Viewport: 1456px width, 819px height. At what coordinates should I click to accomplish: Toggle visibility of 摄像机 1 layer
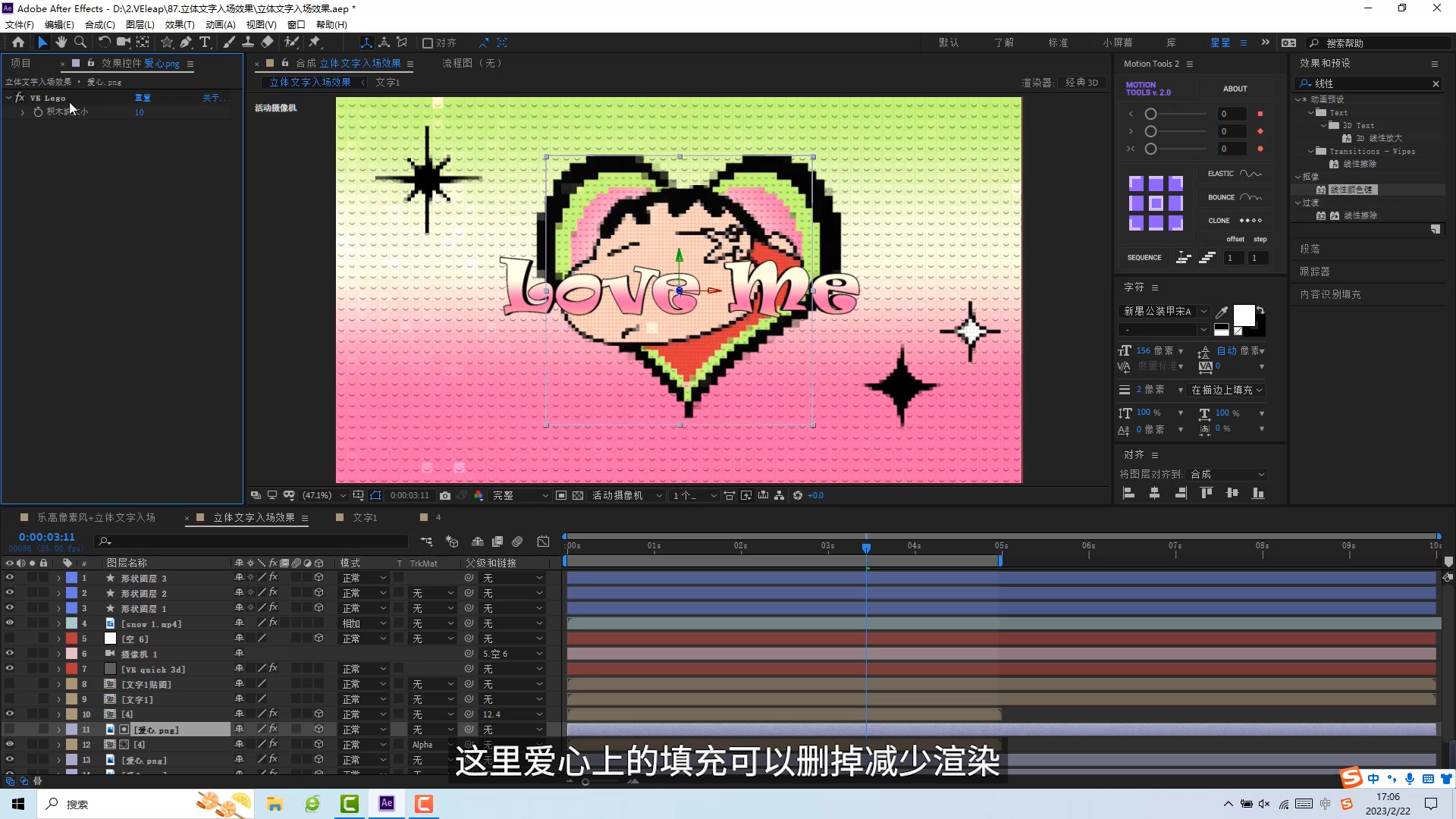click(9, 654)
